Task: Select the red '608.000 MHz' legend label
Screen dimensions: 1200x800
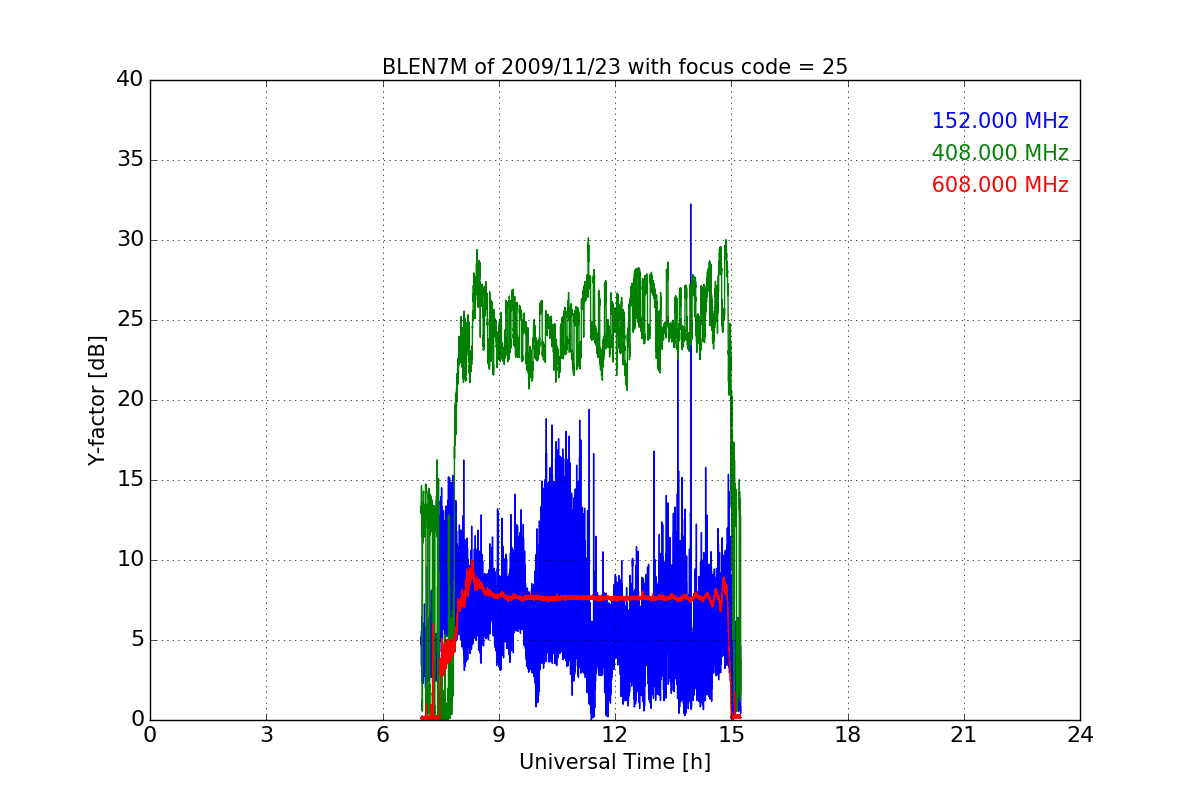Action: click(1000, 185)
